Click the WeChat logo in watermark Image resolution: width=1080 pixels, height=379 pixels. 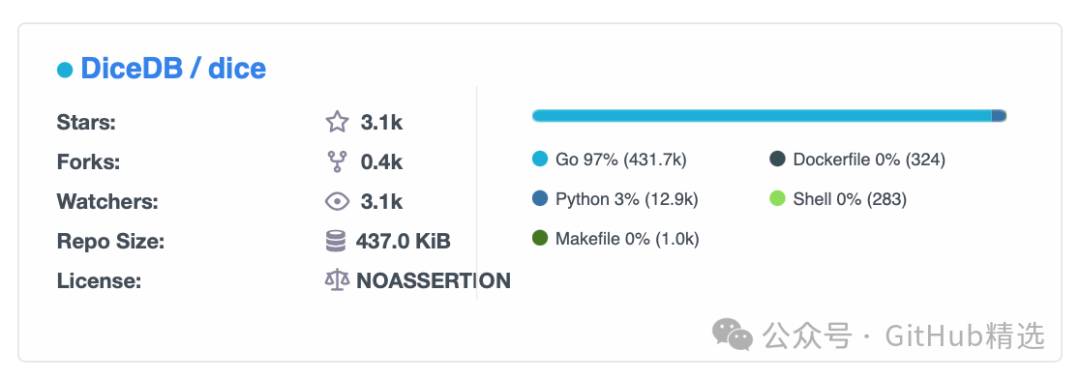[x=733, y=334]
